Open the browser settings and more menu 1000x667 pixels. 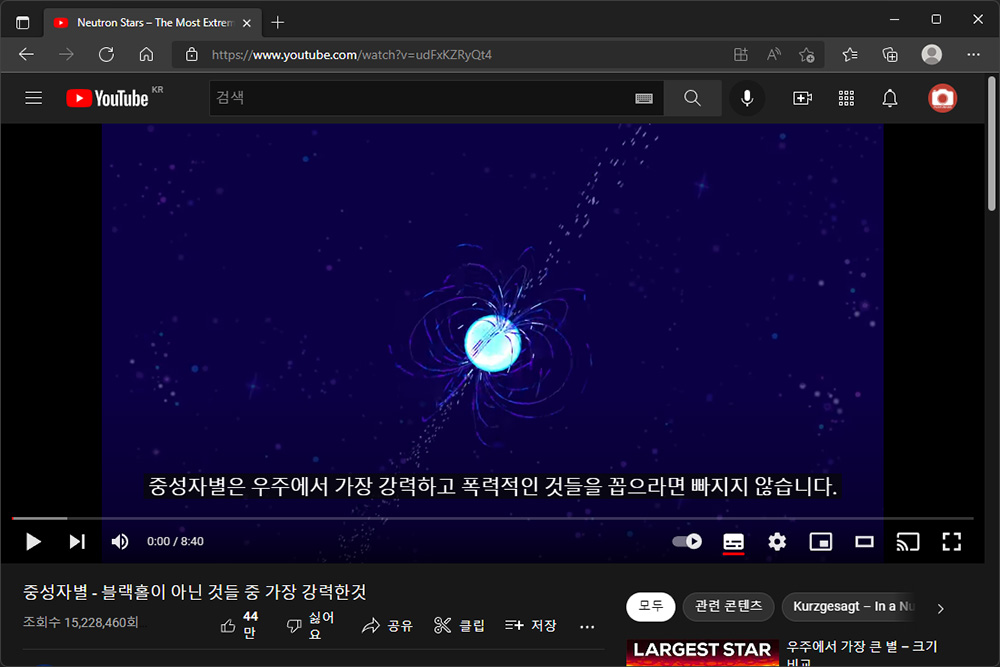[x=973, y=55]
